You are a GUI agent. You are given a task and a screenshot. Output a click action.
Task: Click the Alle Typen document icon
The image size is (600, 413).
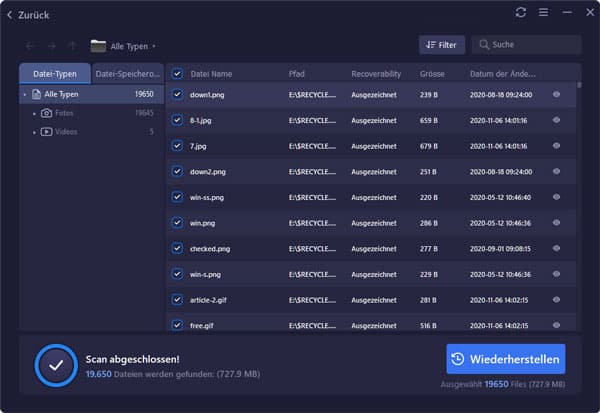pos(36,94)
